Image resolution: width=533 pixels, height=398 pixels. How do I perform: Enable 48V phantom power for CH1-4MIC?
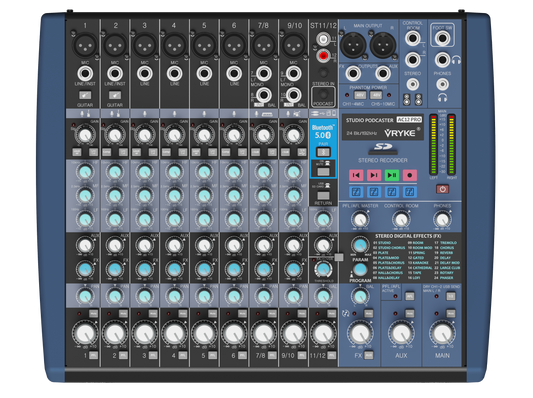(x=360, y=95)
